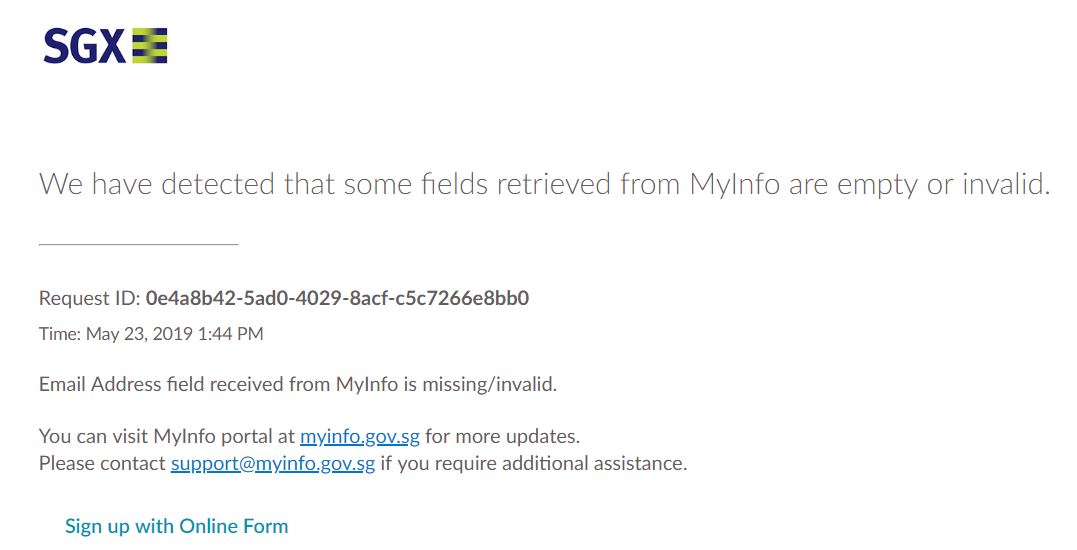Click 'for more updates' text
The width and height of the screenshot is (1077, 550).
click(x=503, y=437)
